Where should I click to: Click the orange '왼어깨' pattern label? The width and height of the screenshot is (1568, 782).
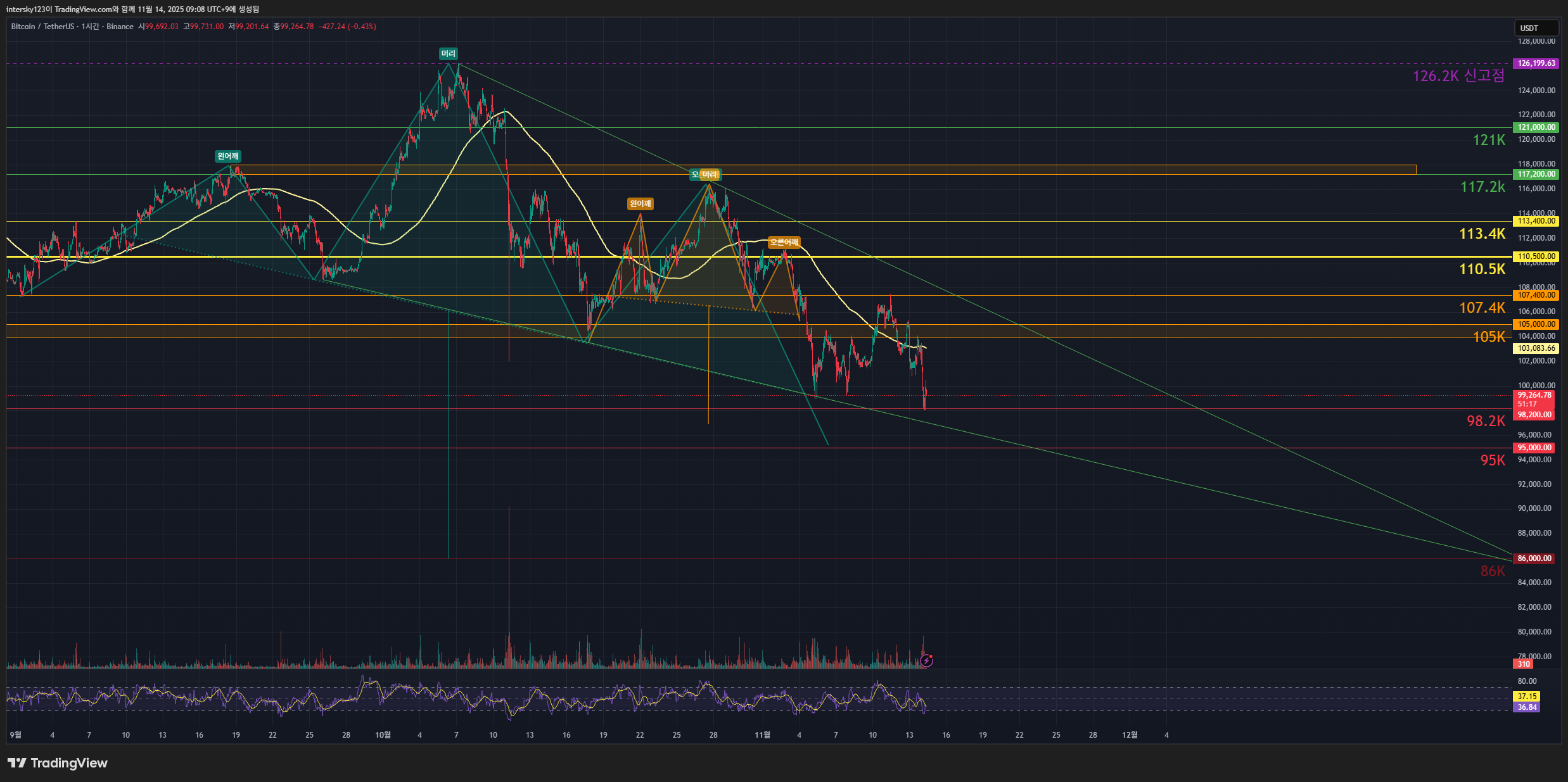[x=640, y=204]
